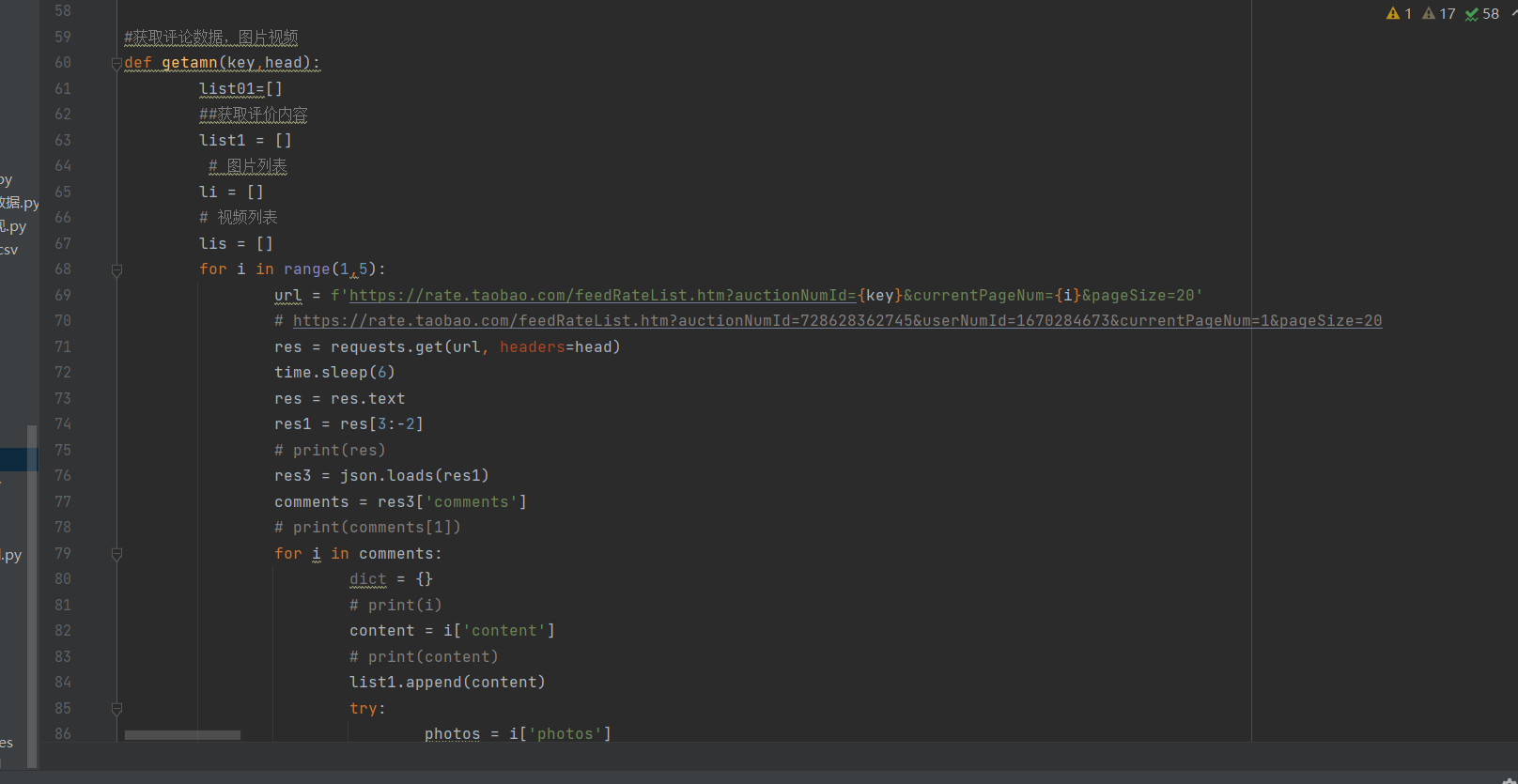Viewport: 1518px width, 784px height.
Task: Collapse the def getamn function fold marker
Action: [x=117, y=64]
